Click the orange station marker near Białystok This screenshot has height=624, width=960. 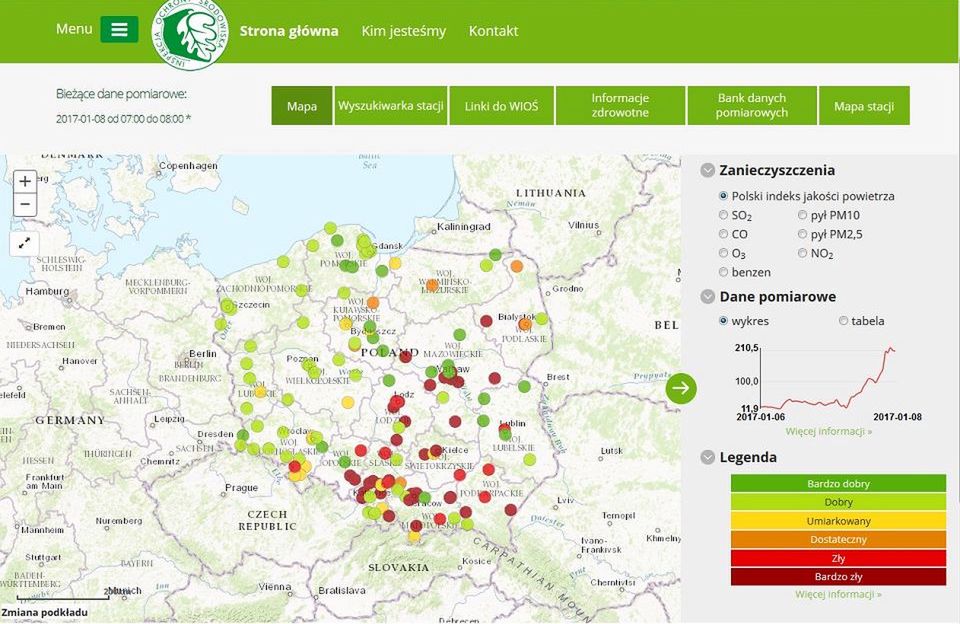tap(525, 323)
